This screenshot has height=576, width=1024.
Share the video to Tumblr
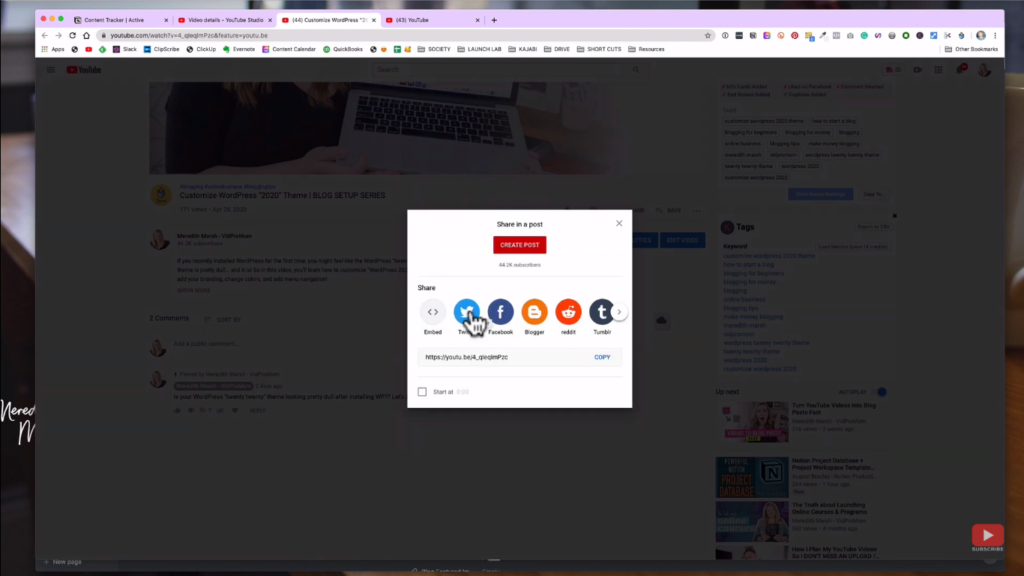pyautogui.click(x=601, y=312)
